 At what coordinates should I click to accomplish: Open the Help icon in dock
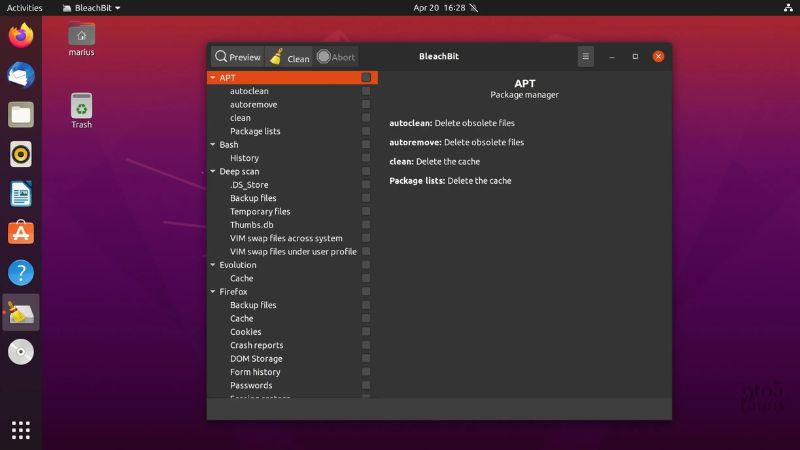point(21,273)
